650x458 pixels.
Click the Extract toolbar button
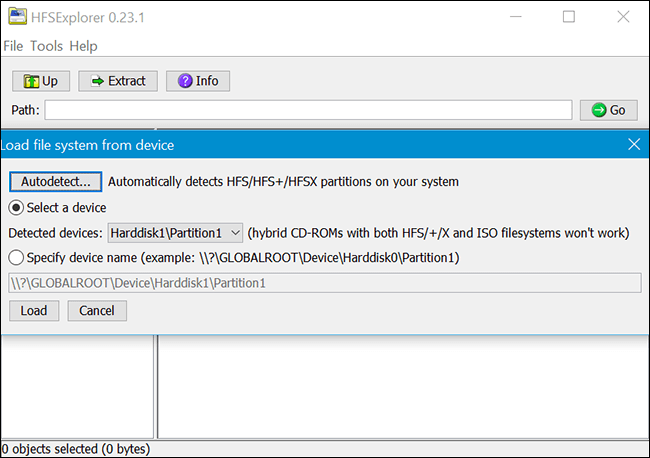point(118,81)
